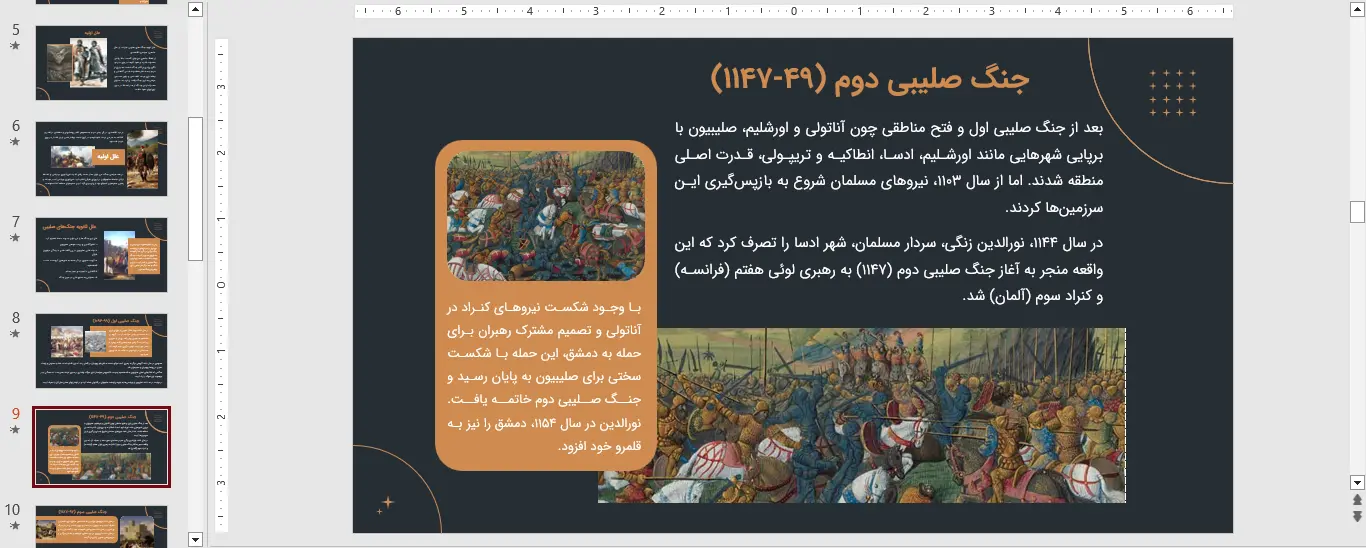Click the animation star under slide 6

pos(15,142)
